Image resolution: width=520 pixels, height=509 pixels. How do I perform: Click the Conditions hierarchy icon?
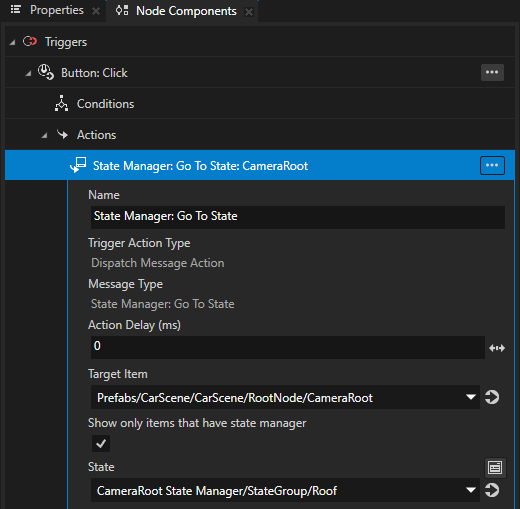pos(61,103)
